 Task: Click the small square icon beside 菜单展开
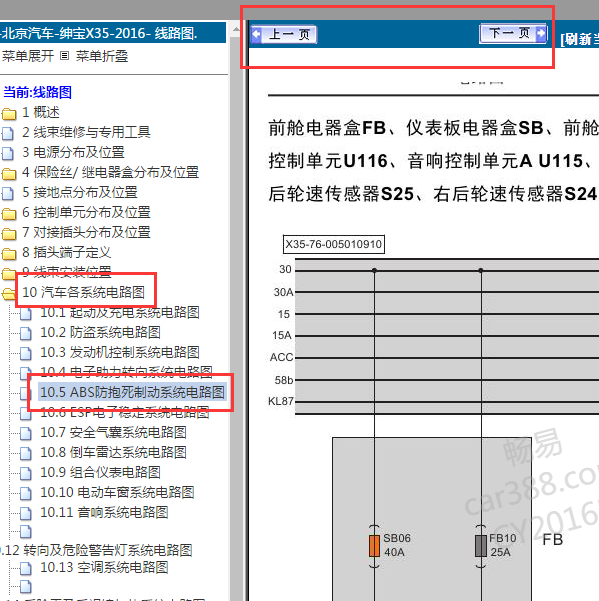click(x=65, y=56)
